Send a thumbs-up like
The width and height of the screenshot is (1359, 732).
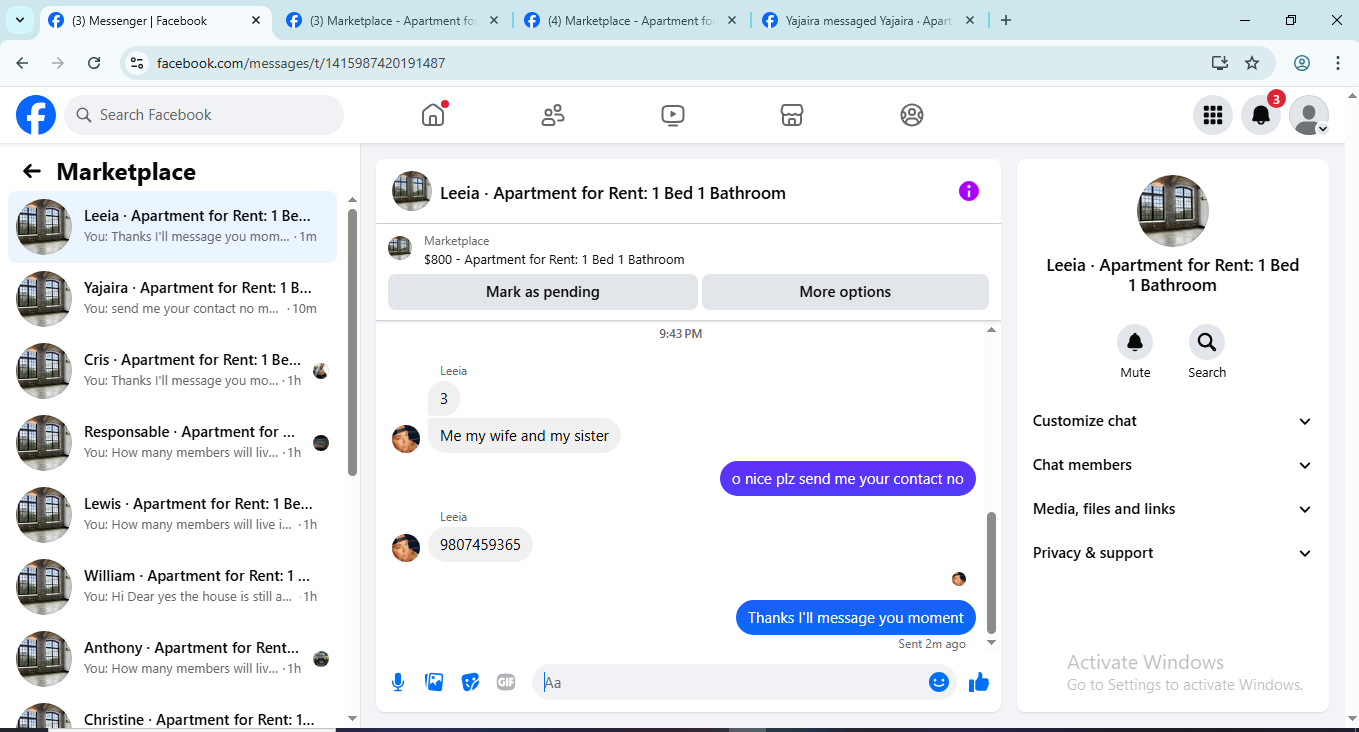tap(979, 682)
